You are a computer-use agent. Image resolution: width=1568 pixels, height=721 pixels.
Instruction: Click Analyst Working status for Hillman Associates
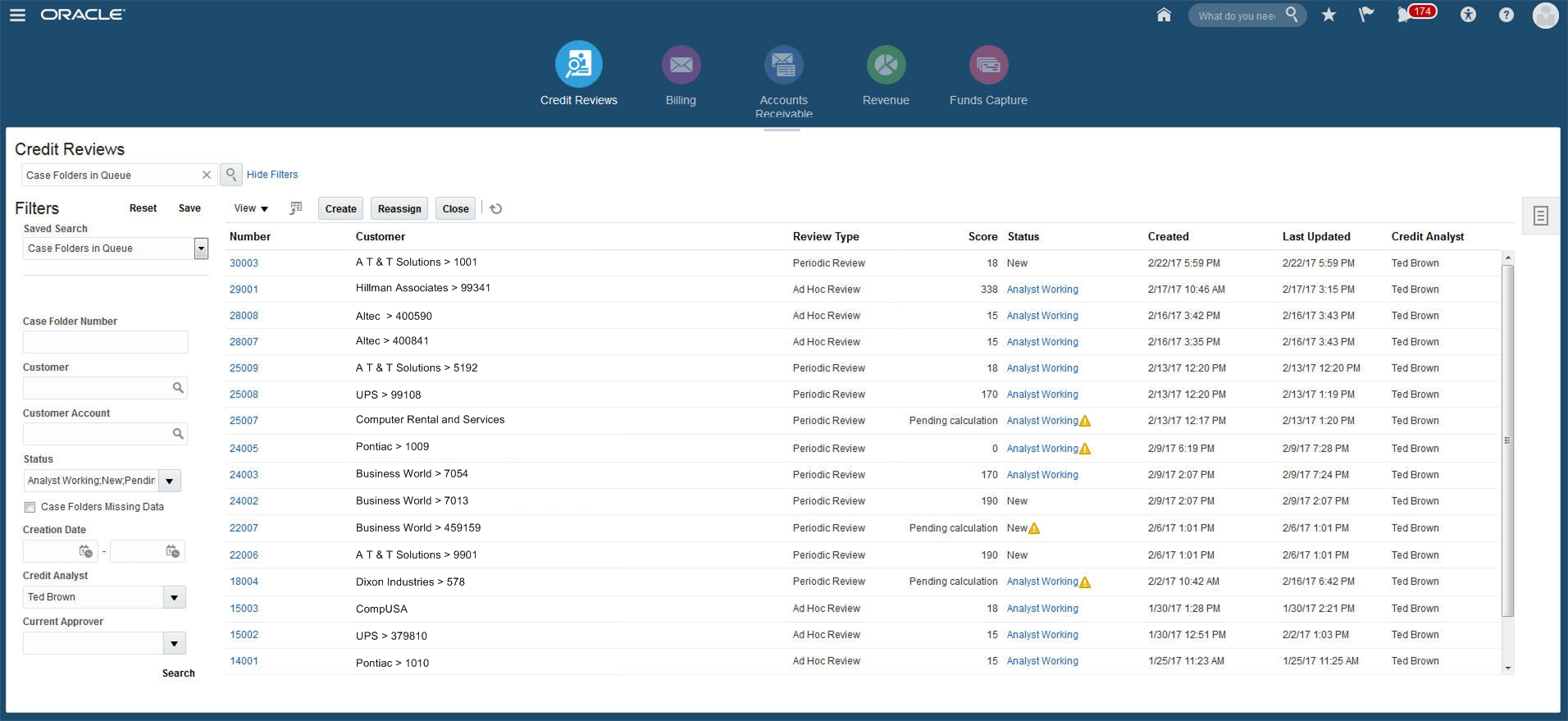click(1042, 290)
